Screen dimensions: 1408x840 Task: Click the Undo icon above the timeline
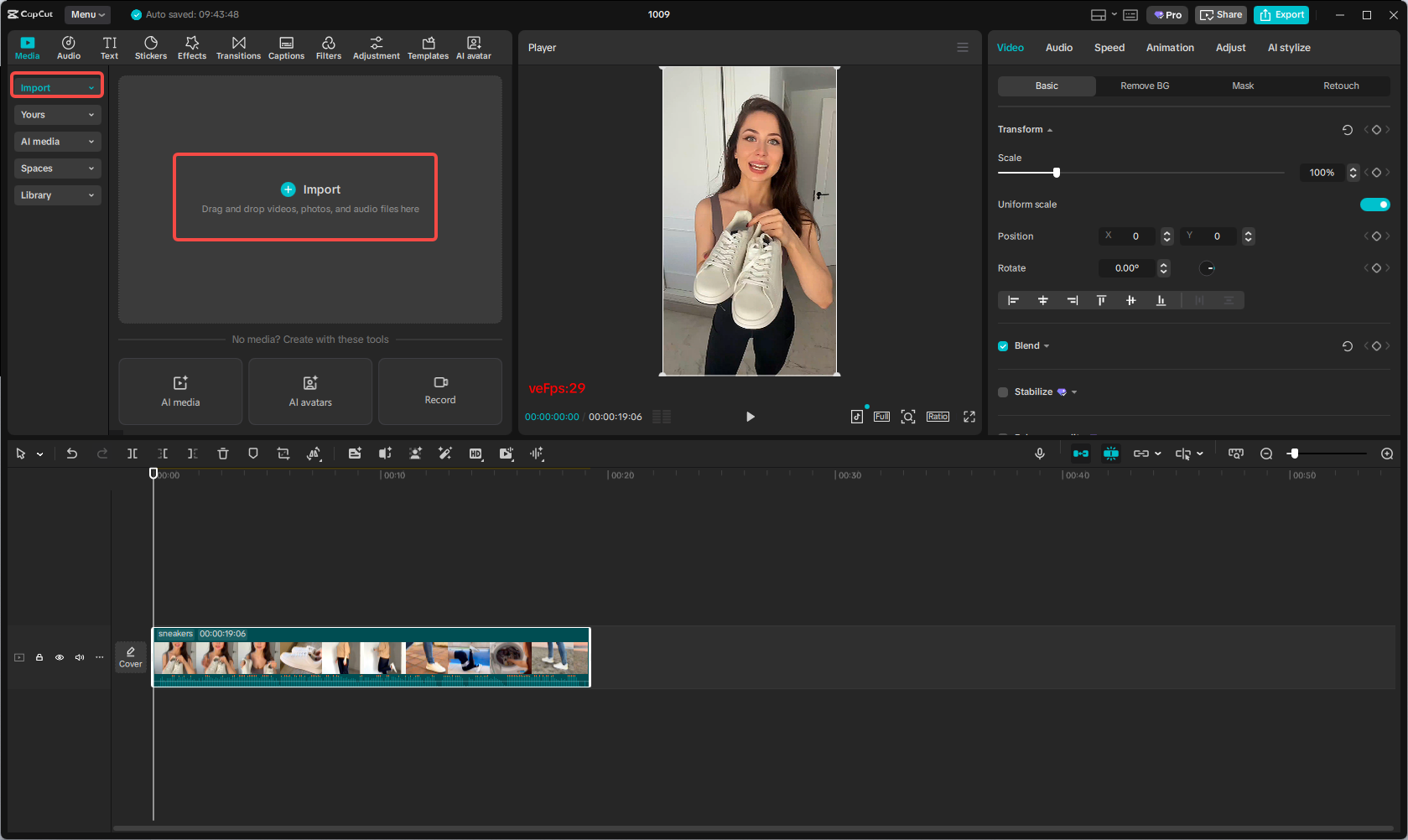(72, 454)
